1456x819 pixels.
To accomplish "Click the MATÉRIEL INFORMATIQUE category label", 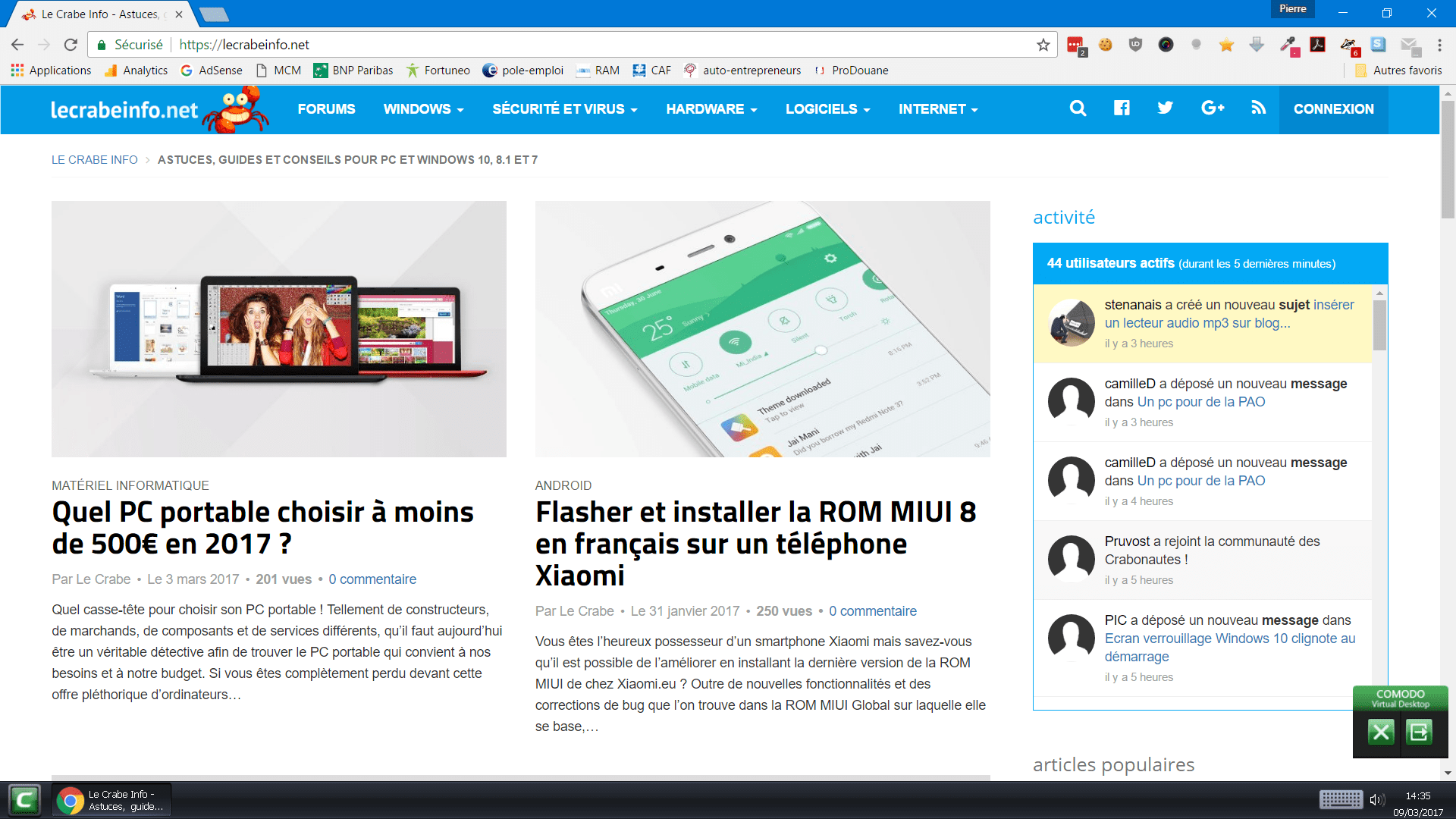I will [x=130, y=485].
